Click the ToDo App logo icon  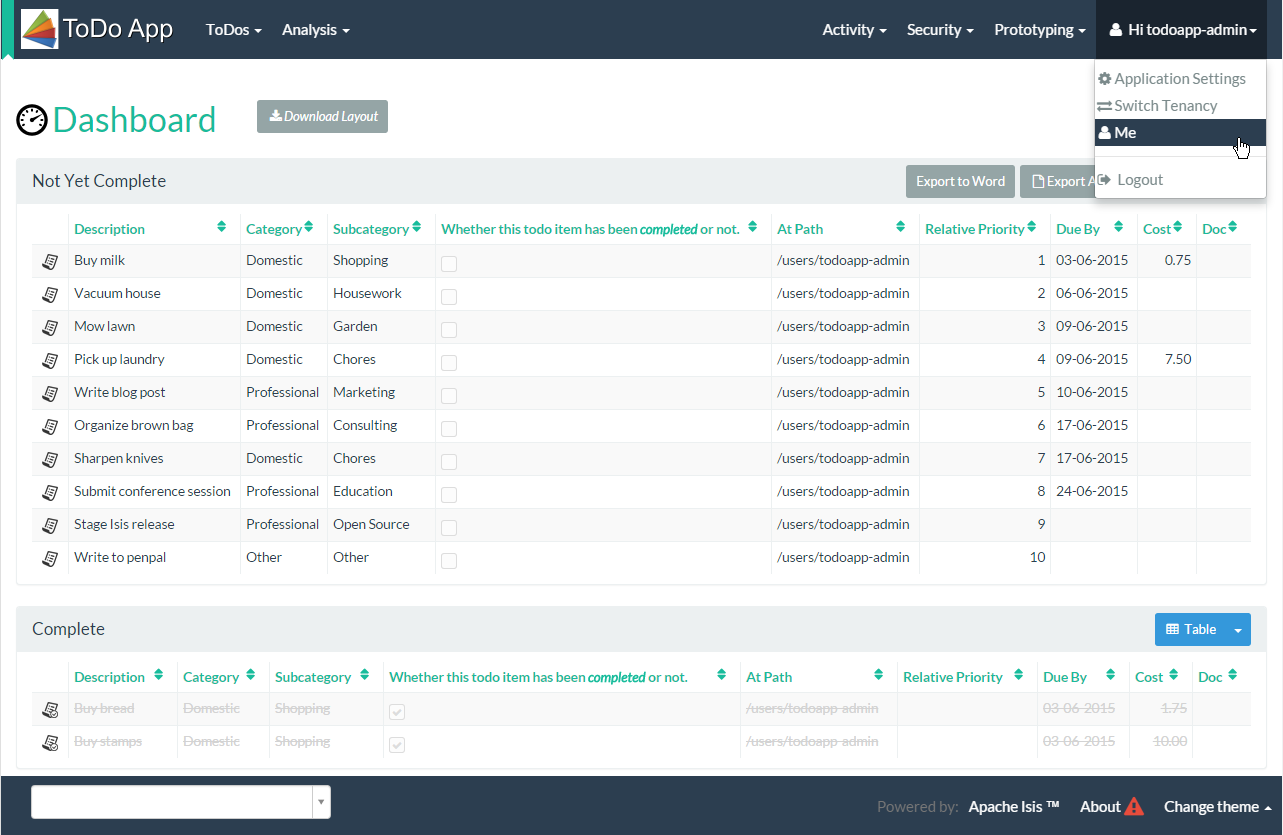40,29
